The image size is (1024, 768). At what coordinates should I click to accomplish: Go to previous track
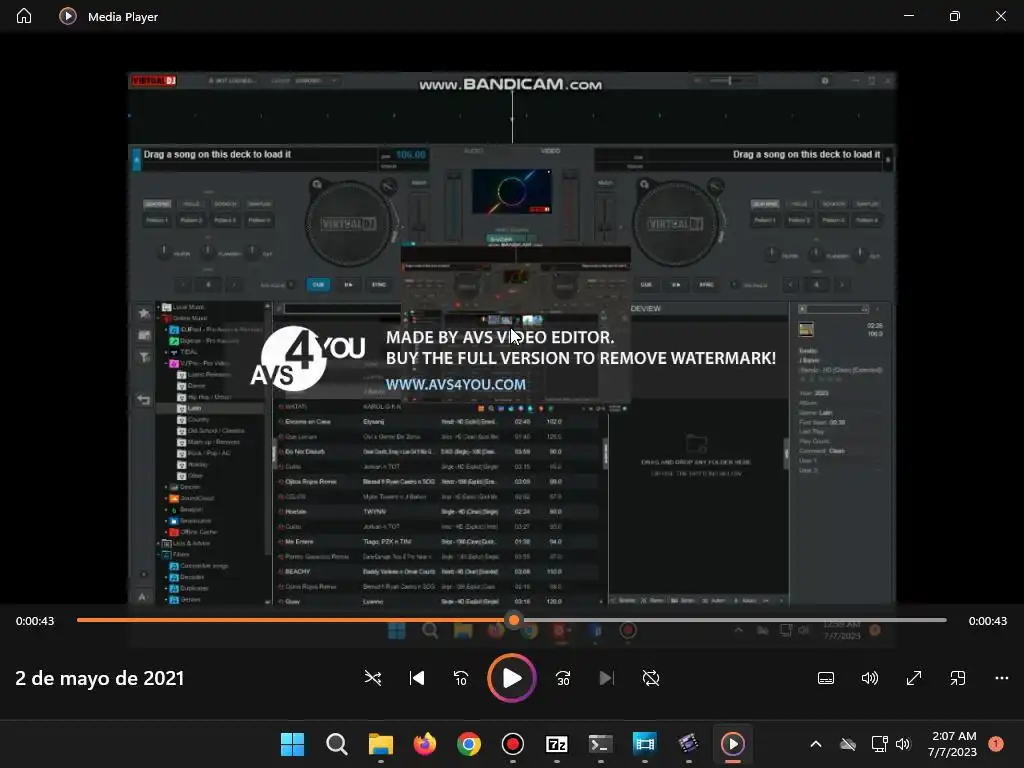click(x=417, y=678)
